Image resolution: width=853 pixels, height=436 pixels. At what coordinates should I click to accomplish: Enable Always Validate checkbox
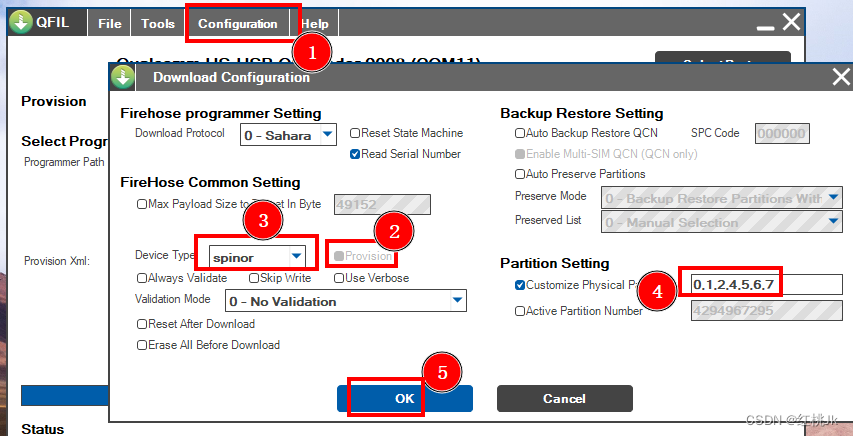pyautogui.click(x=142, y=278)
